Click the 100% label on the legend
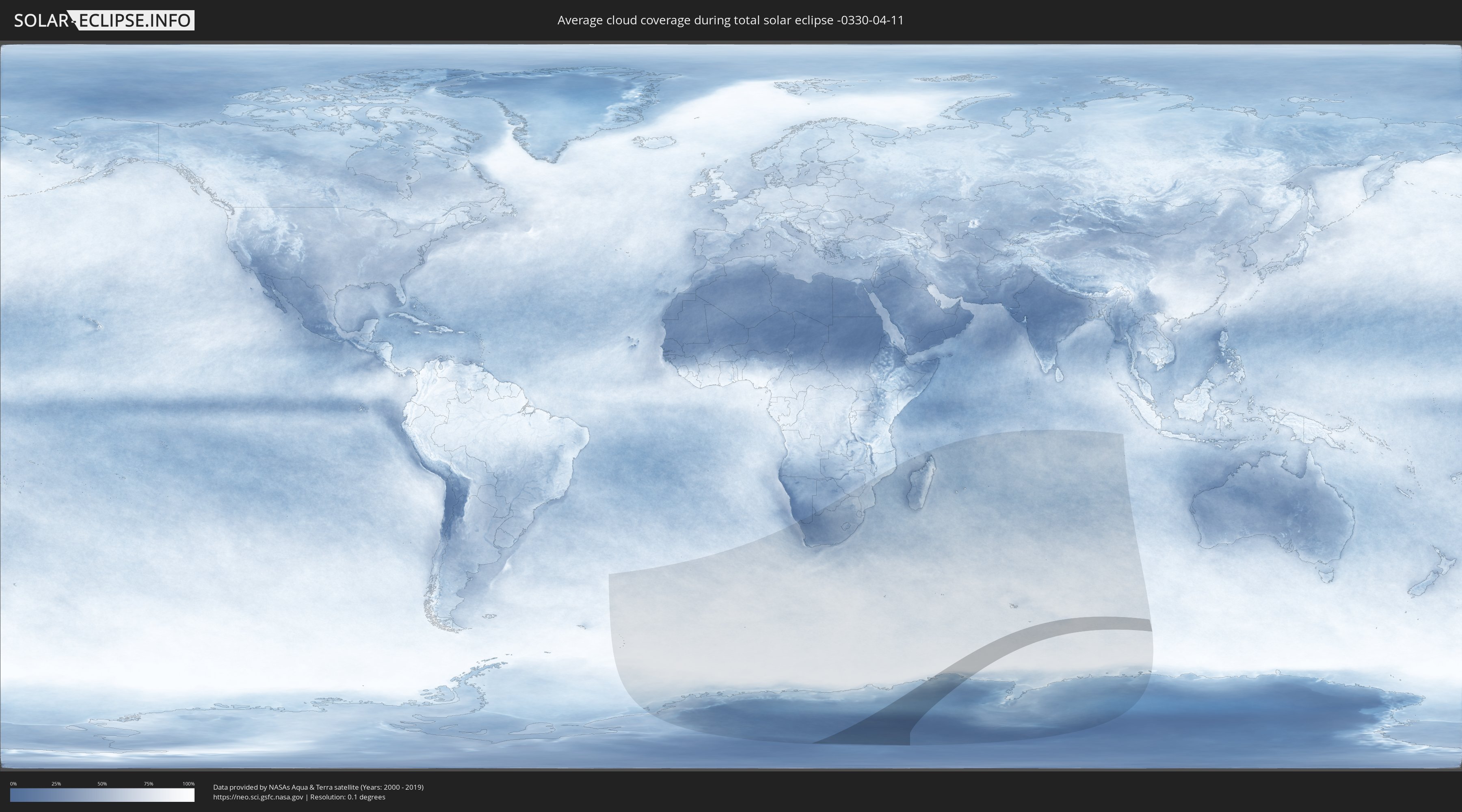The image size is (1462, 812). (188, 784)
